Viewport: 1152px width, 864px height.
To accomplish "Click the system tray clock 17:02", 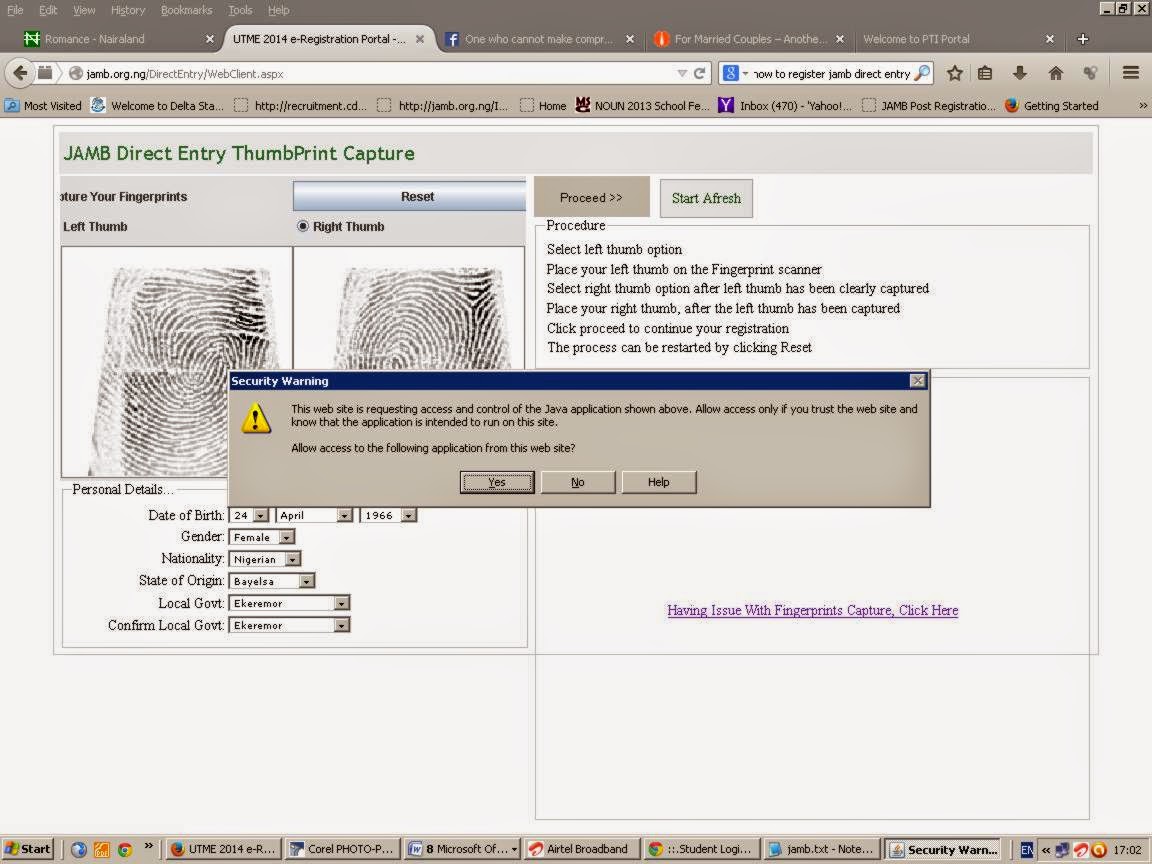I will click(1127, 850).
